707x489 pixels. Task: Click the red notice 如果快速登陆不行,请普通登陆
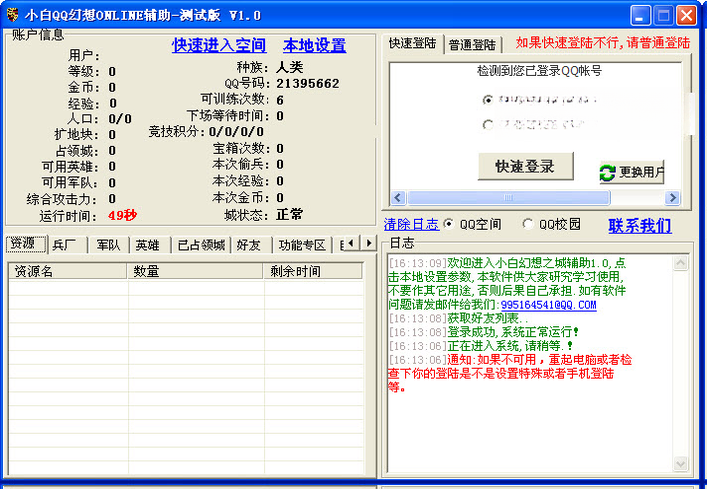coord(603,43)
